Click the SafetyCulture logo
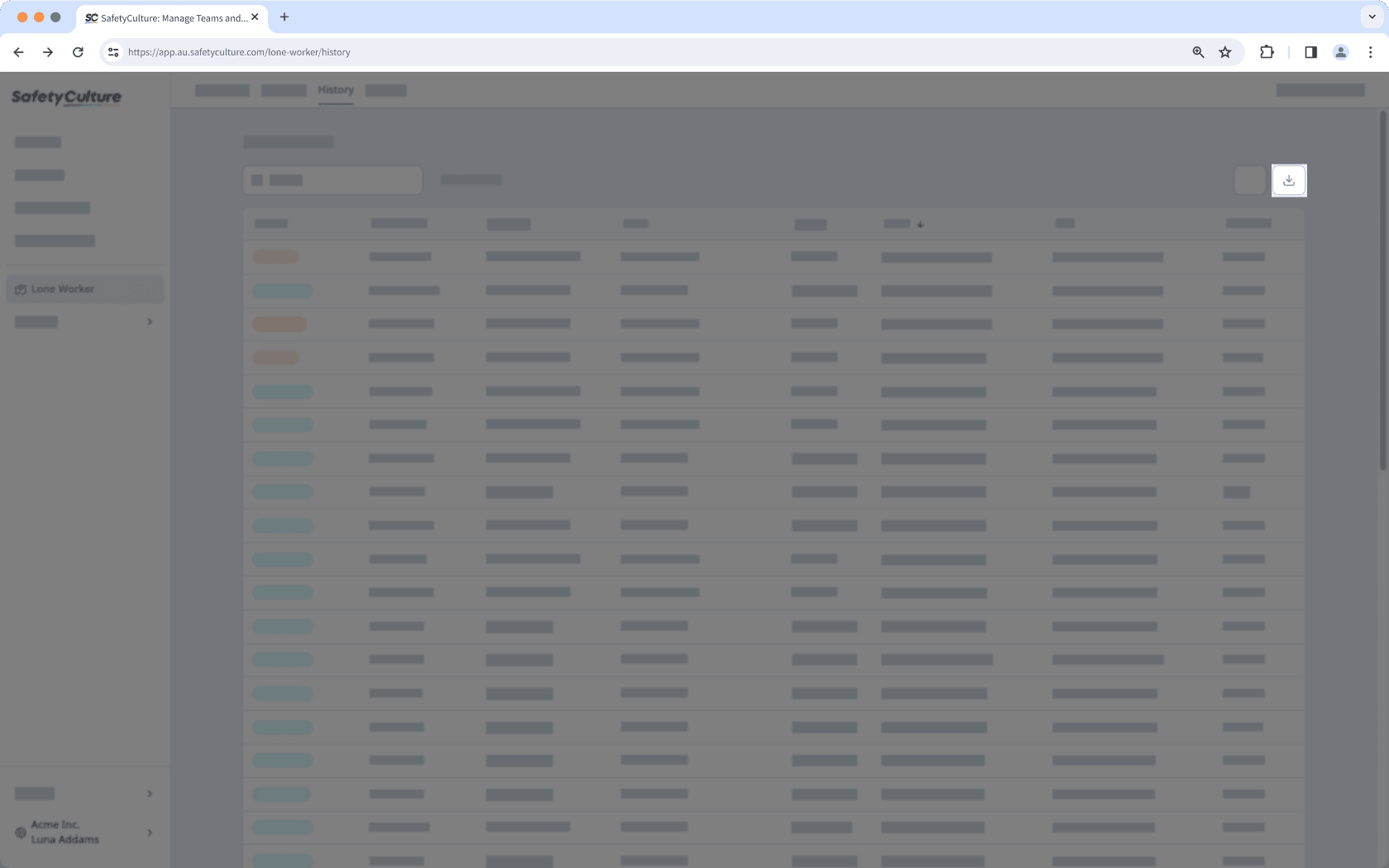 point(66,97)
